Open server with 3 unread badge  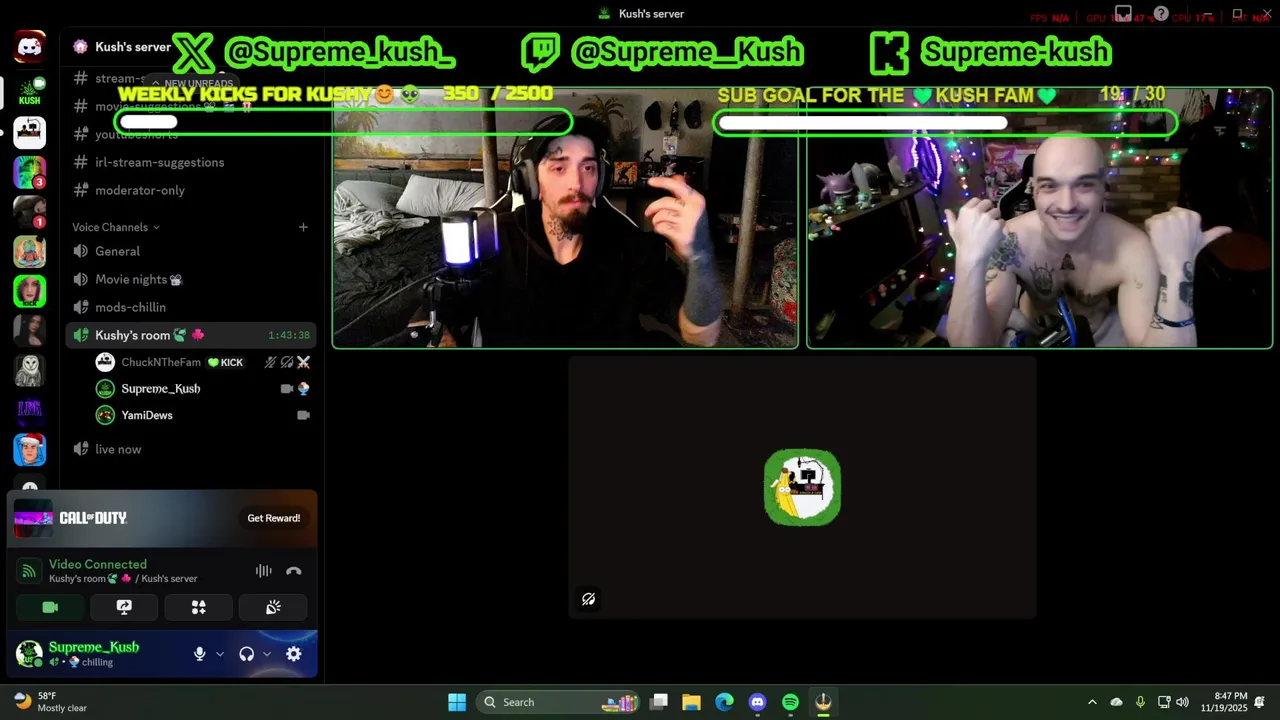point(29,172)
